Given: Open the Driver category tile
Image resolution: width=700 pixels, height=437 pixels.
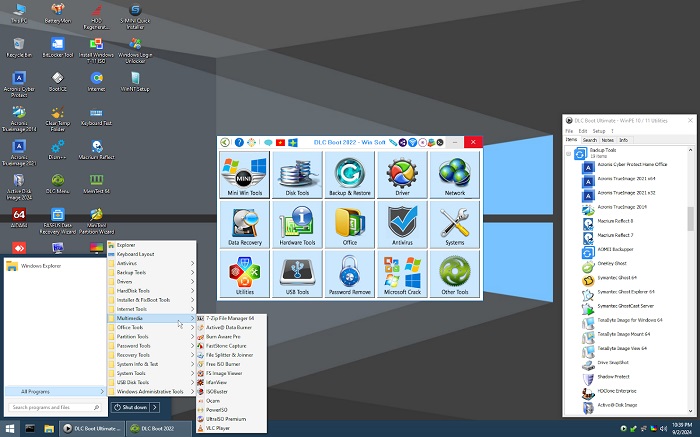Looking at the screenshot, I should tap(402, 175).
